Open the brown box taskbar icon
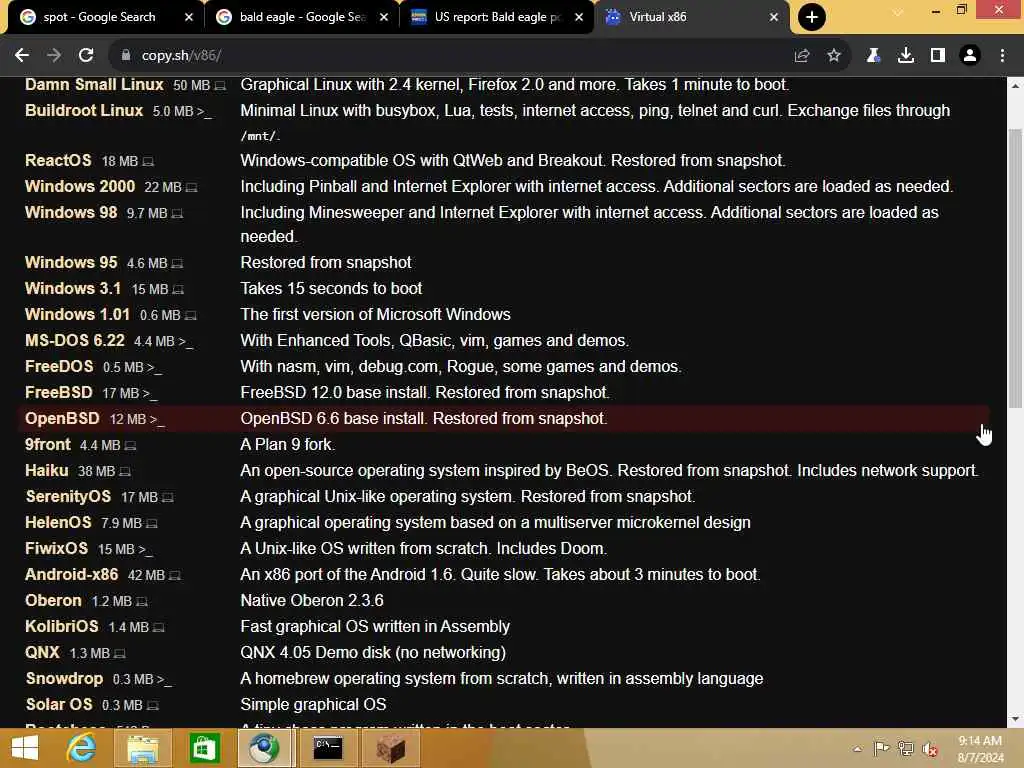Screen dimensions: 1024x768 [391, 748]
